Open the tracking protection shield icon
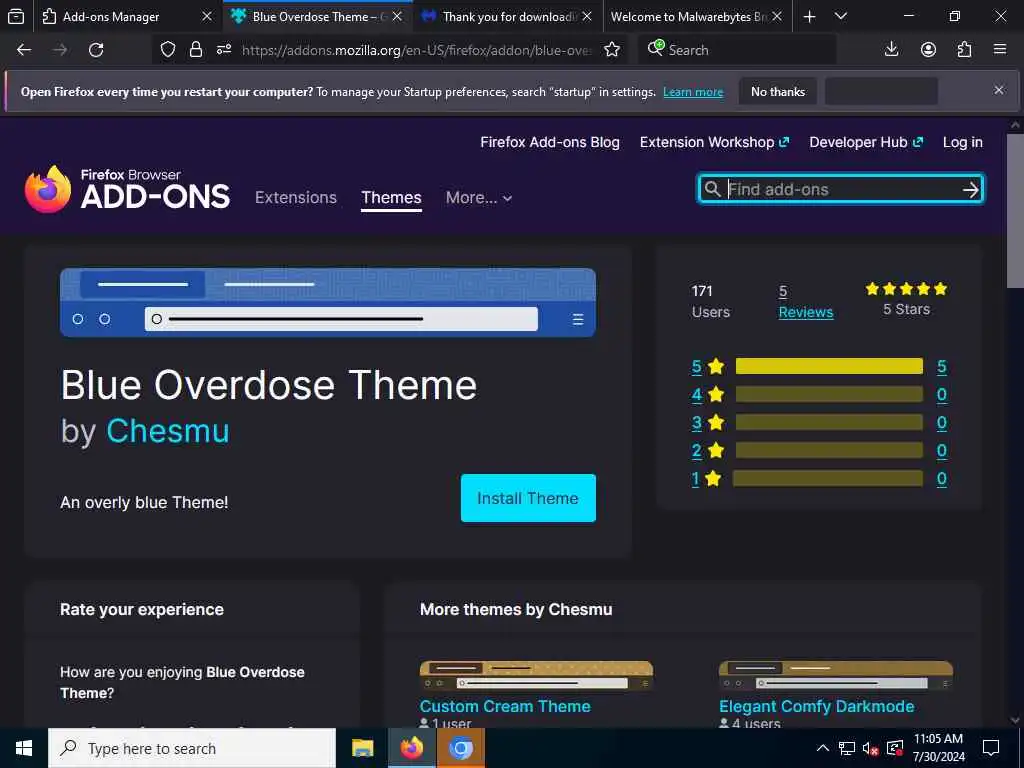This screenshot has width=1024, height=768. 168,50
